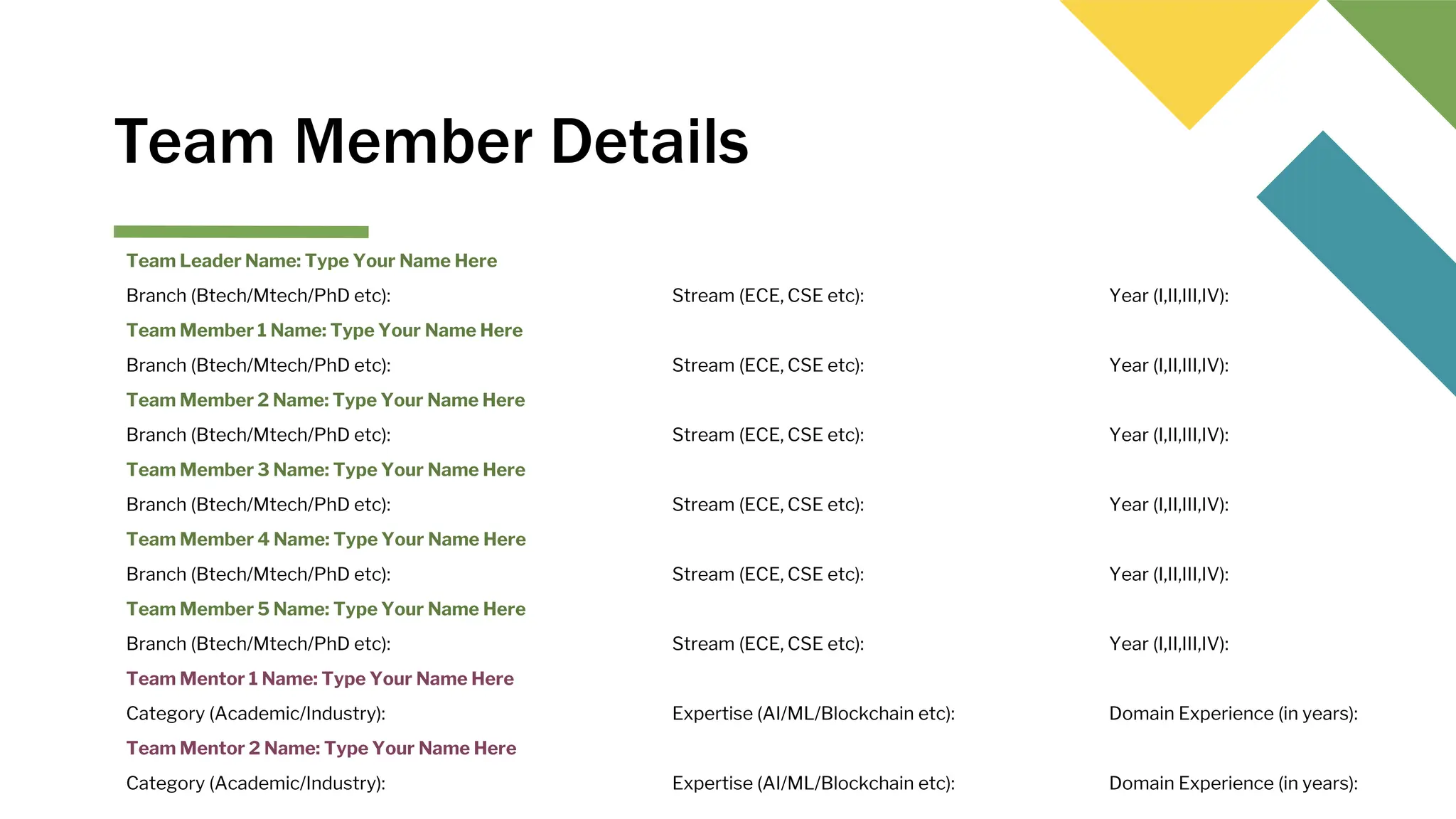The width and height of the screenshot is (1456, 819).
Task: Select the green underline bar below title
Action: point(241,232)
